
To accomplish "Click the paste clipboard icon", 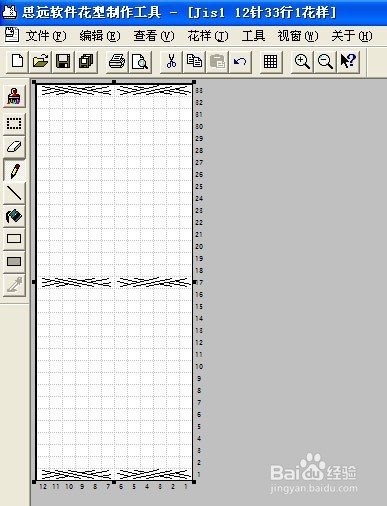I will pyautogui.click(x=217, y=62).
